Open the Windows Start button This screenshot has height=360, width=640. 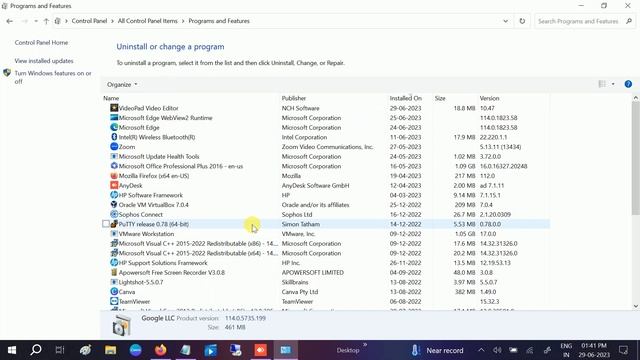[12, 350]
